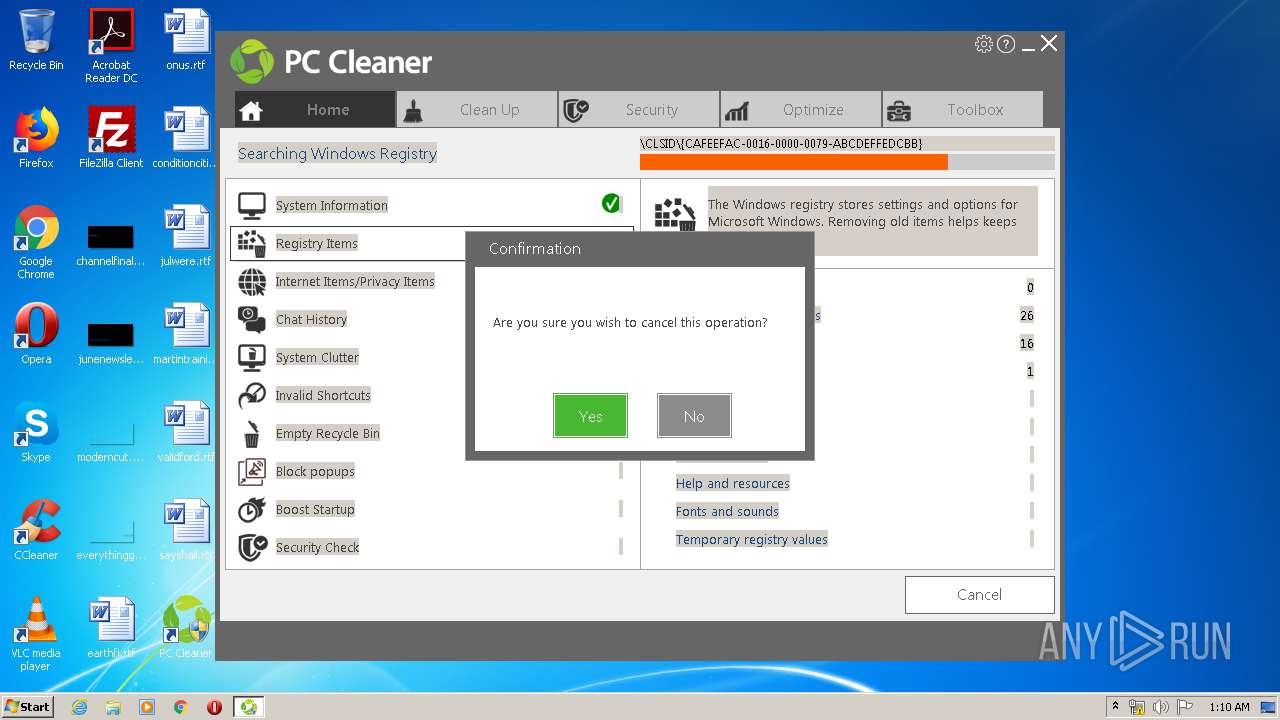Viewport: 1280px width, 720px height.
Task: Open Firefox desktop shortcut
Action: click(36, 138)
